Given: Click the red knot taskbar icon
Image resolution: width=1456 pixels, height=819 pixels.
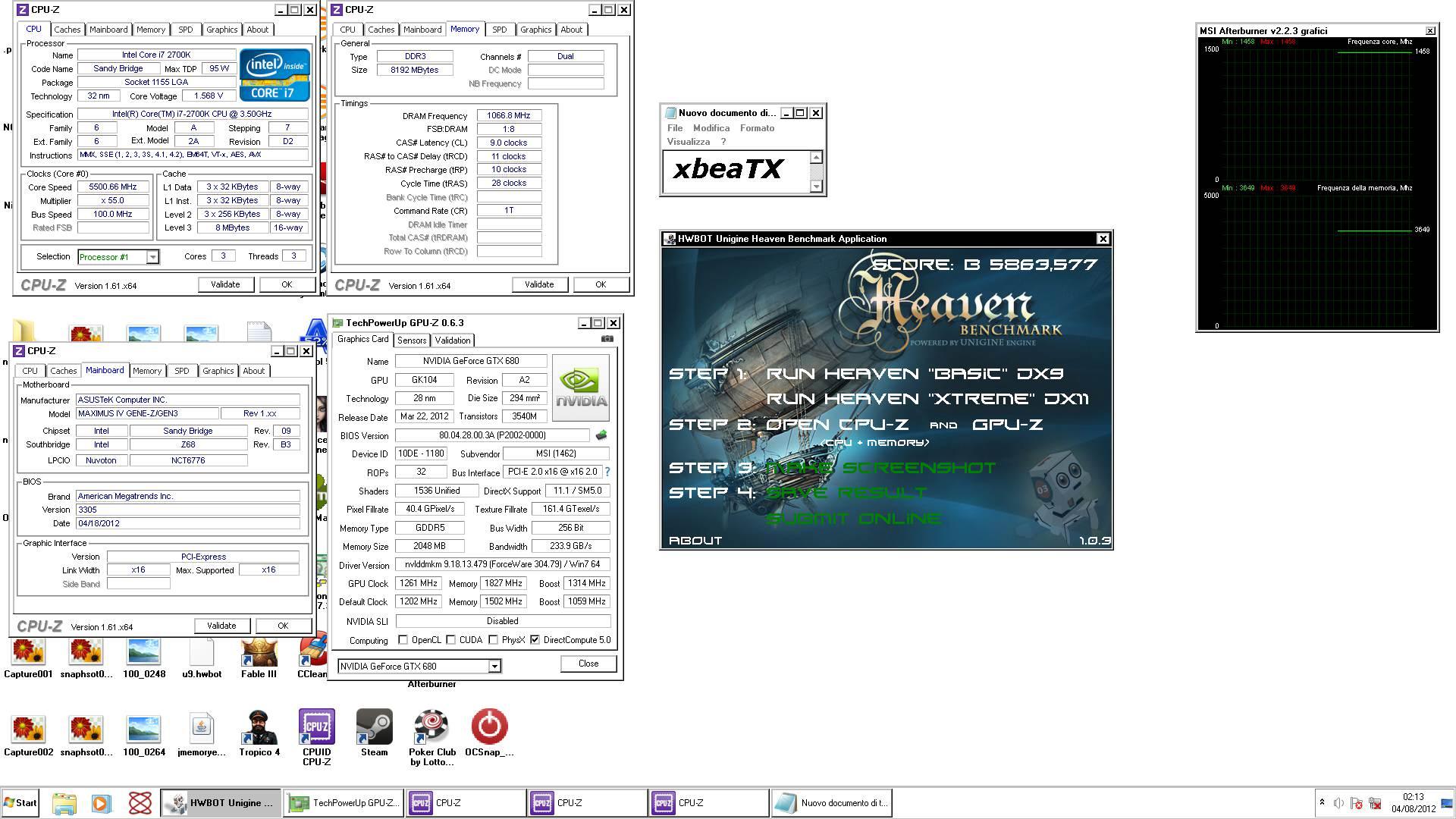Looking at the screenshot, I should [x=140, y=803].
